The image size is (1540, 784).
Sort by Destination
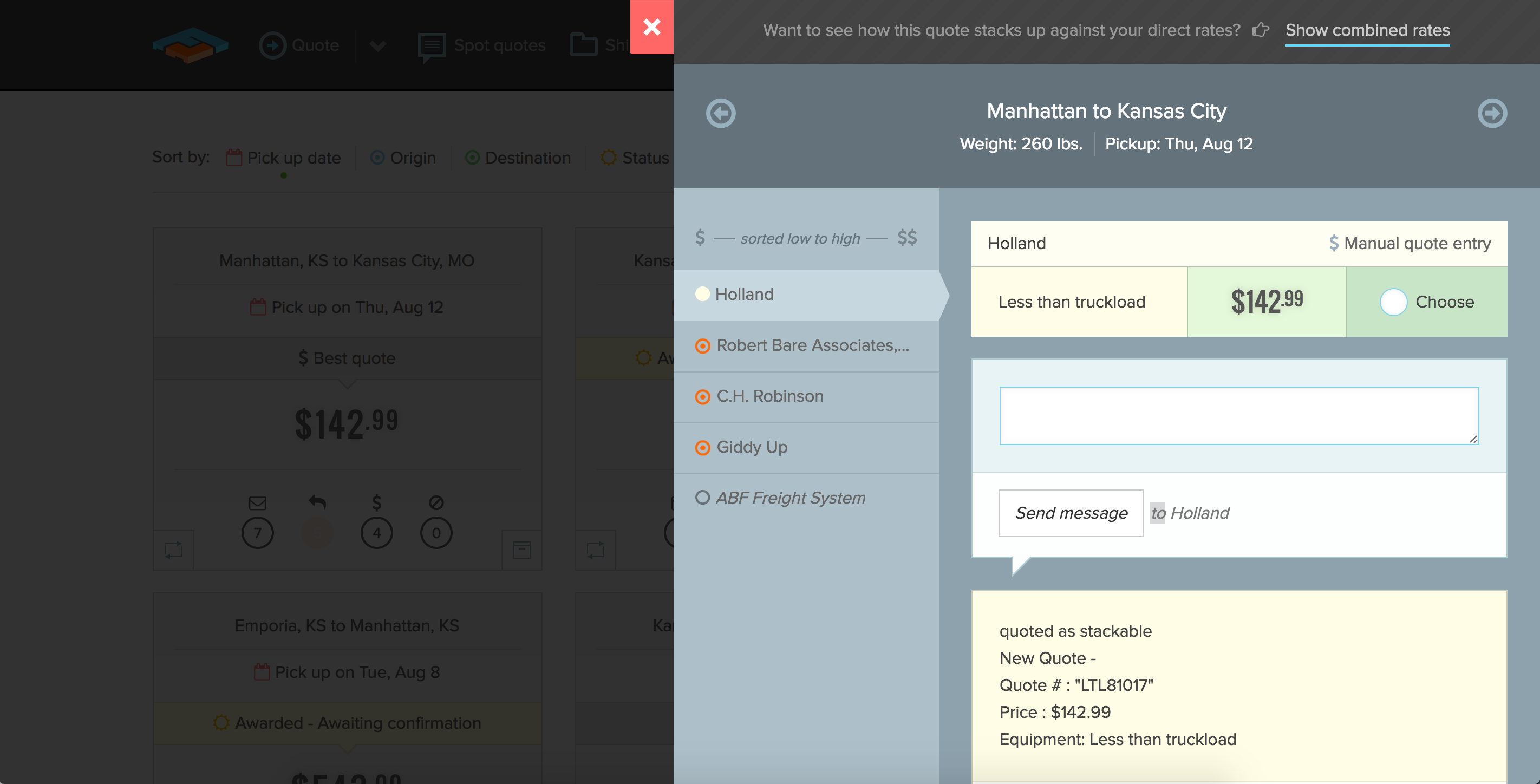[x=518, y=158]
